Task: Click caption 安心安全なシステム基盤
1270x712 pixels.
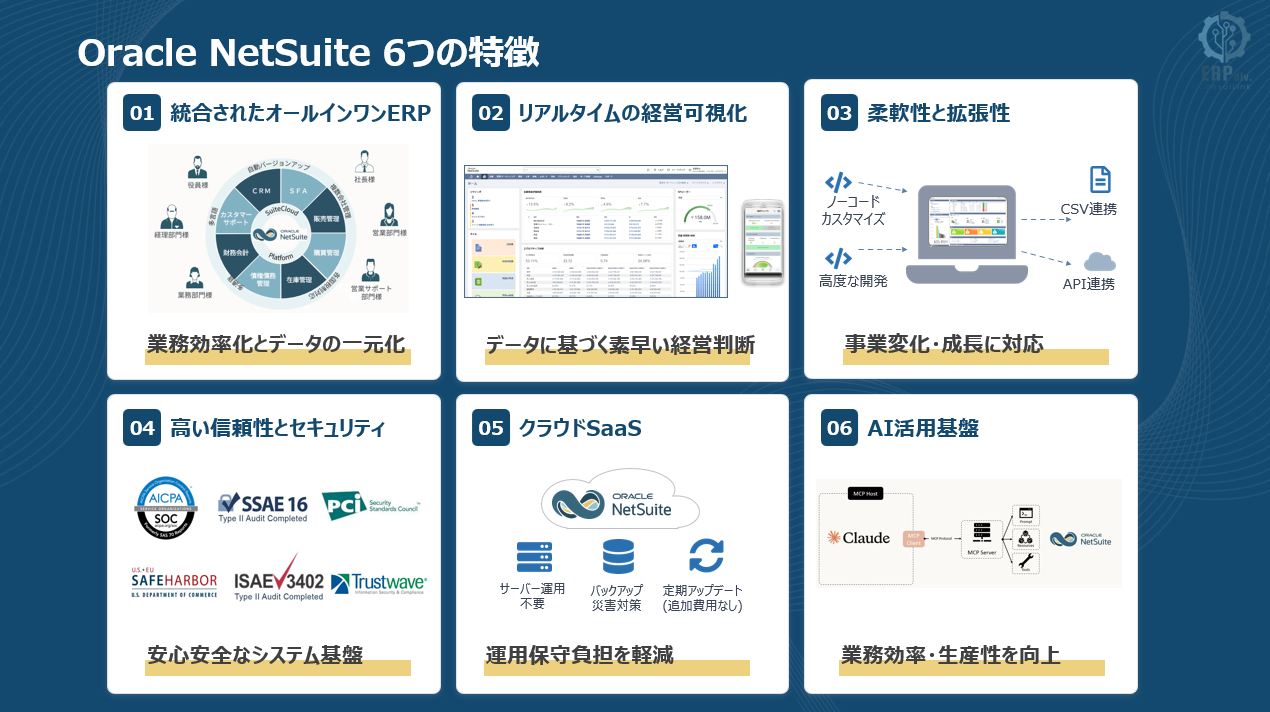Action: [255, 655]
